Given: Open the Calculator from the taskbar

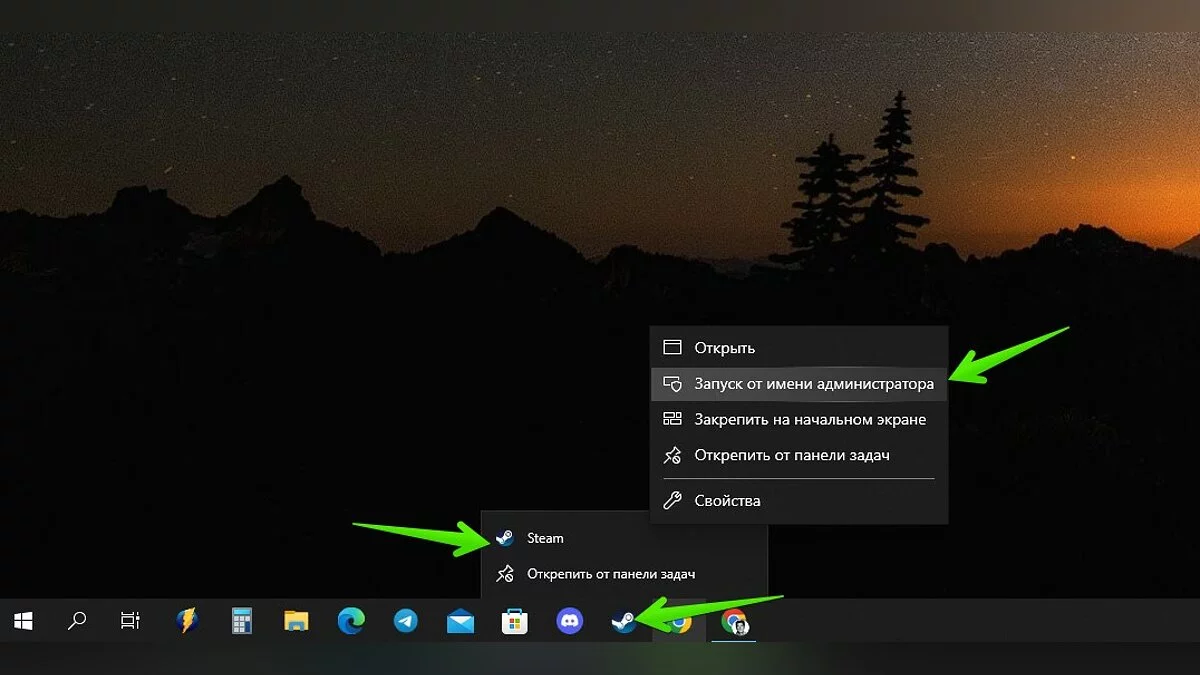Looking at the screenshot, I should tap(242, 621).
